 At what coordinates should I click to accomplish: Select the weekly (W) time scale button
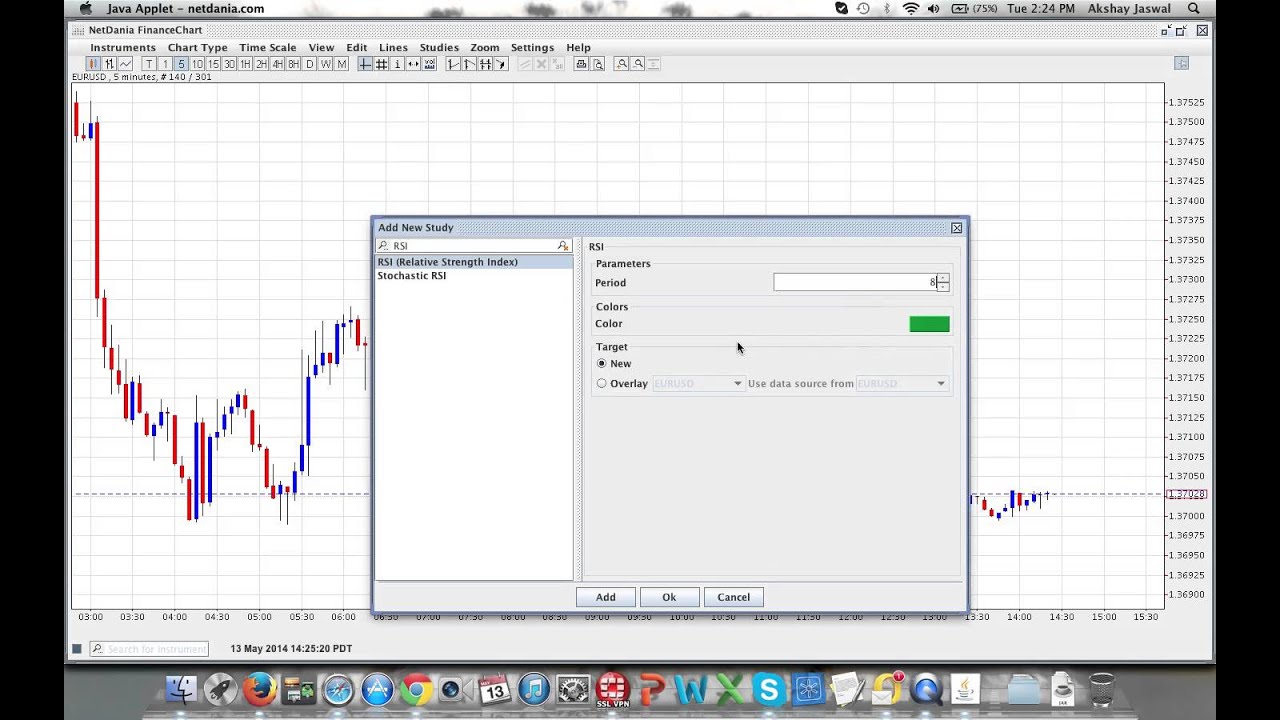coord(325,64)
